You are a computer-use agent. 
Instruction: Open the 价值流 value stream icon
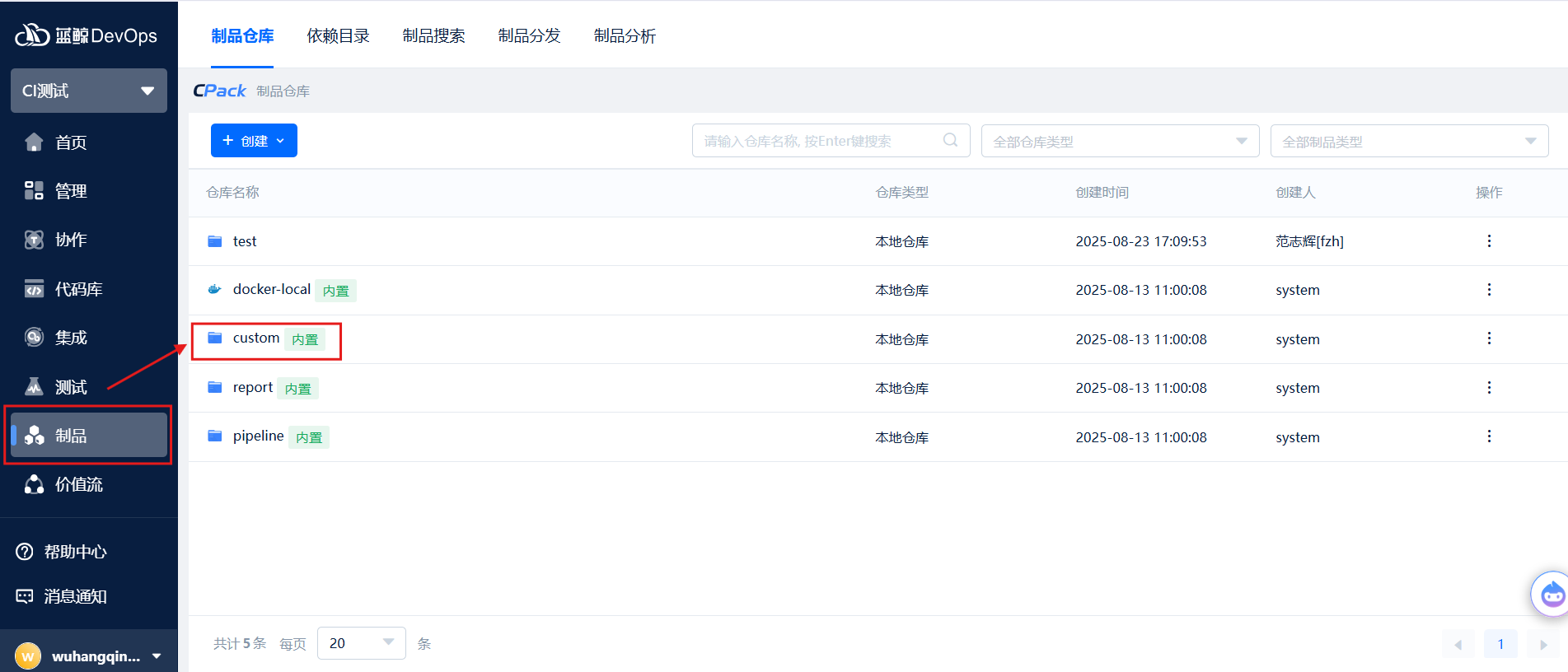click(34, 484)
